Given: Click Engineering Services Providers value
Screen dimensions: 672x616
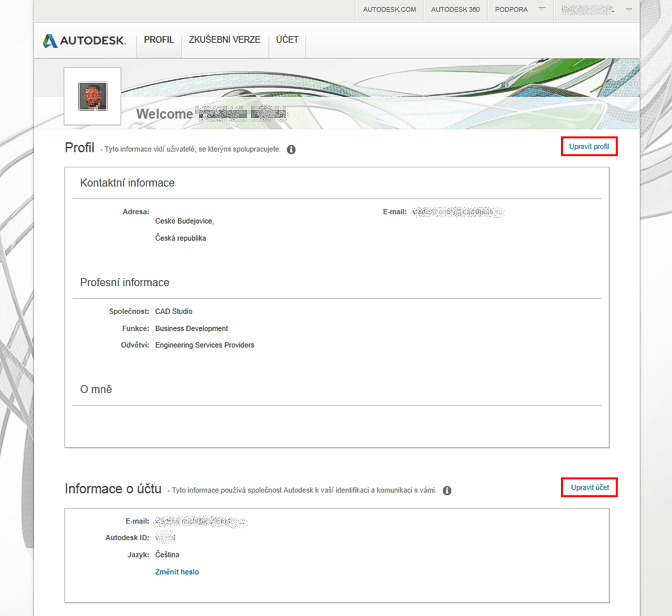Looking at the screenshot, I should (204, 345).
